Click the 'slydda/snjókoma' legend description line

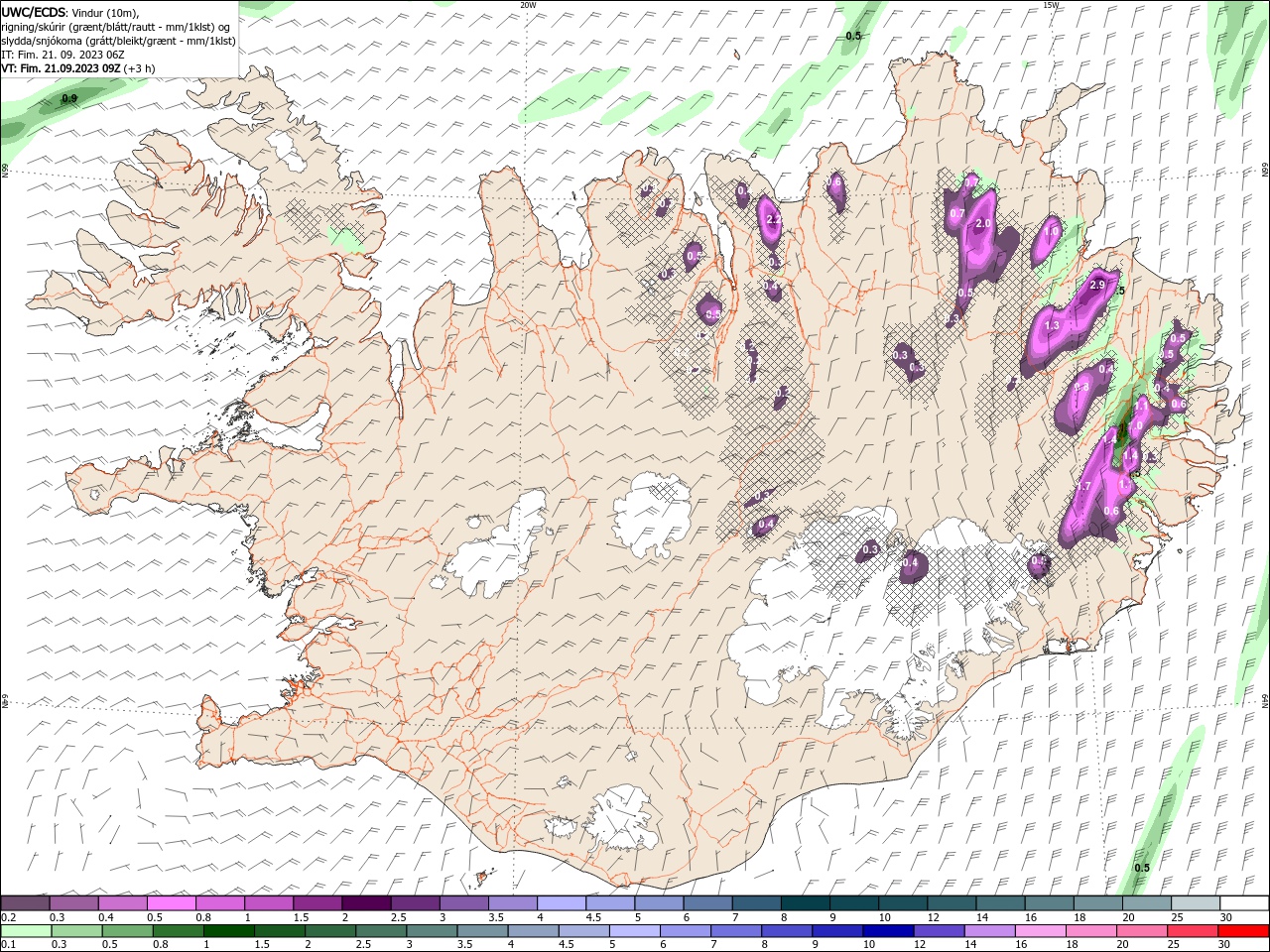coord(118,41)
